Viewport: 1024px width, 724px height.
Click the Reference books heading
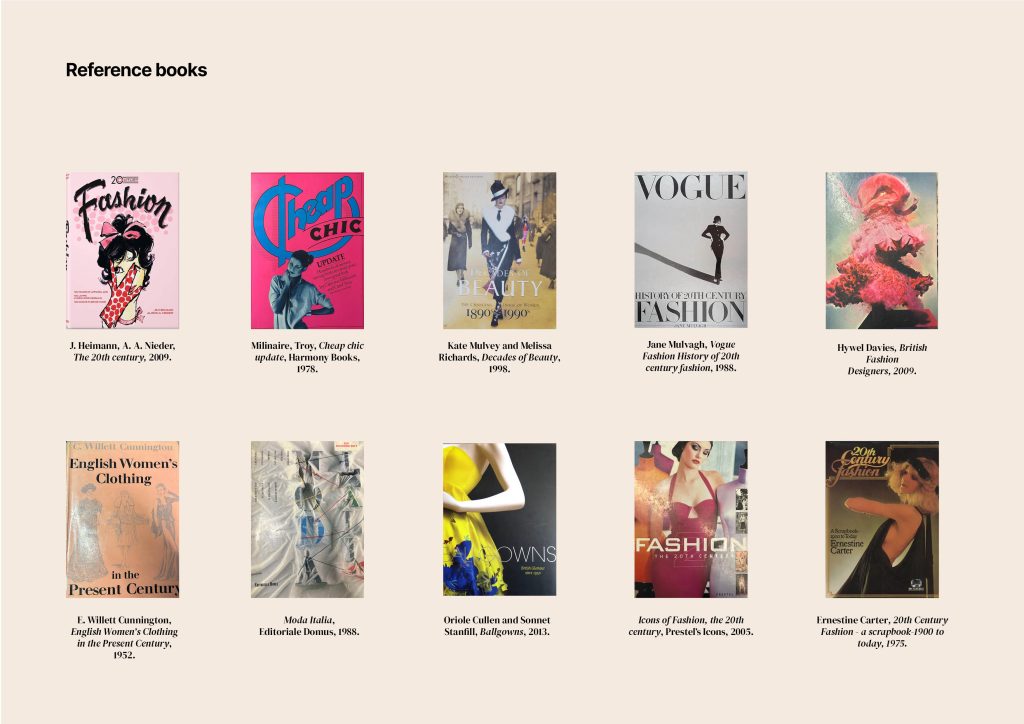pyautogui.click(x=136, y=70)
